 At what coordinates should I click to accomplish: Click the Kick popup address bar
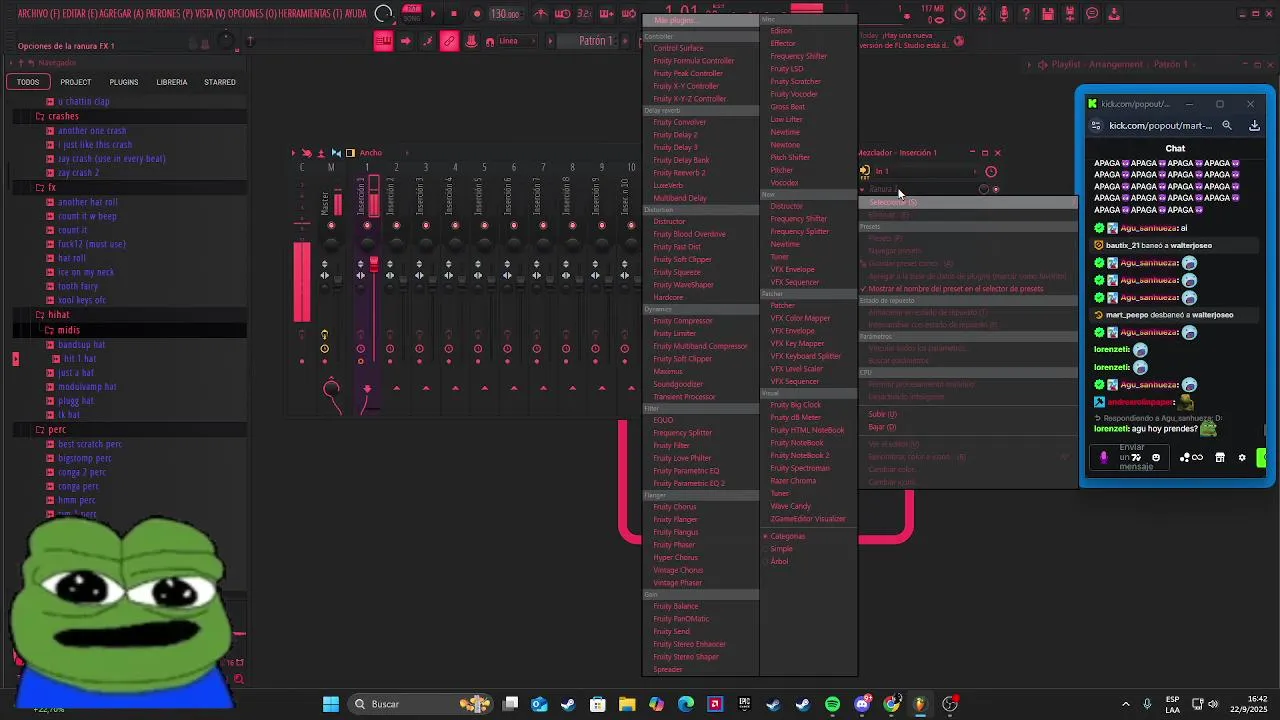(x=1160, y=126)
